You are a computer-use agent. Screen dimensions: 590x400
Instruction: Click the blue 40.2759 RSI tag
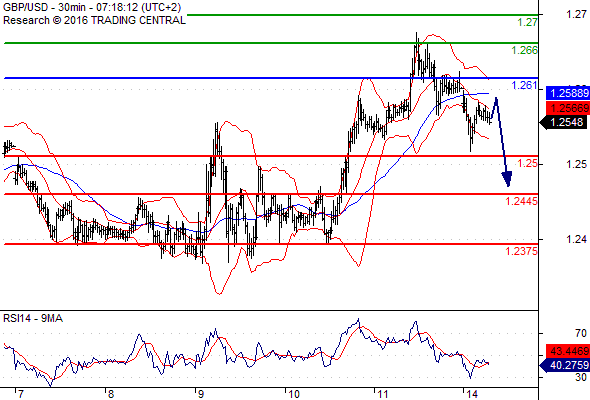pos(565,365)
